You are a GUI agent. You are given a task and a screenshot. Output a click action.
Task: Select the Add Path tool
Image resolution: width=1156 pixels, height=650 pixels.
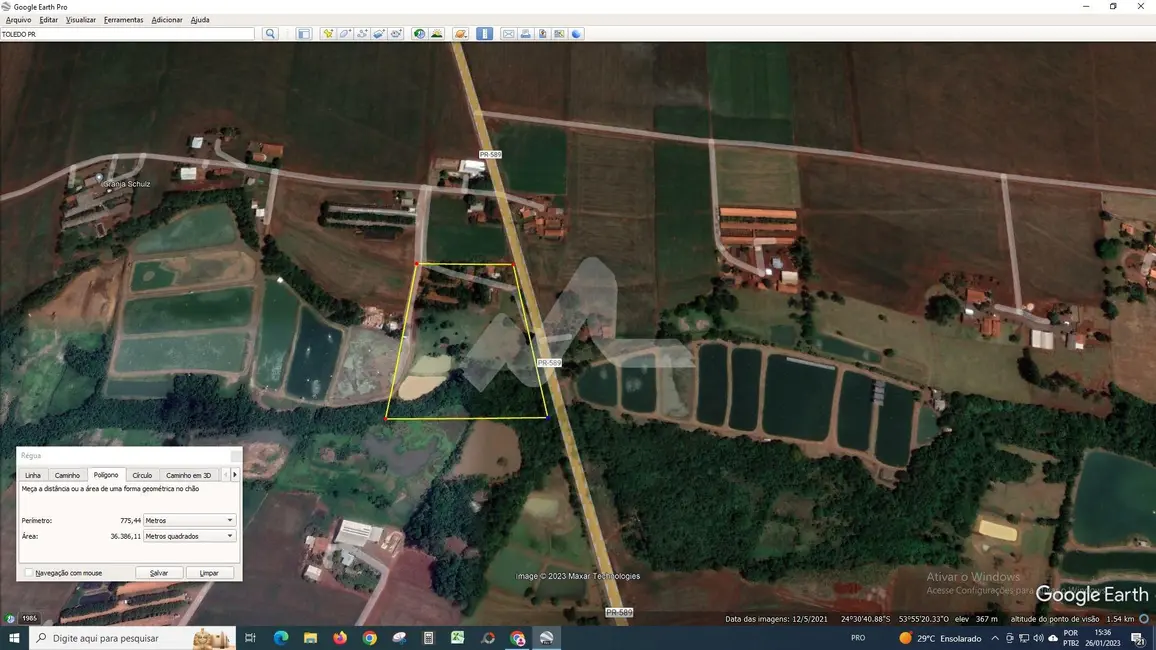point(362,34)
